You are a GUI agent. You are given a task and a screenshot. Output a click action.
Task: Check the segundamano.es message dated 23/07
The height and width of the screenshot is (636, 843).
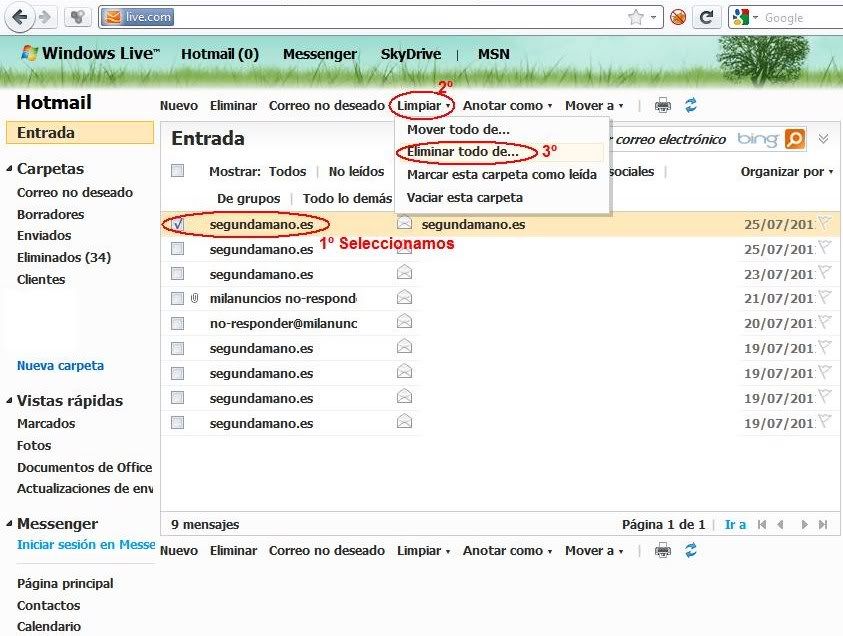tap(177, 274)
